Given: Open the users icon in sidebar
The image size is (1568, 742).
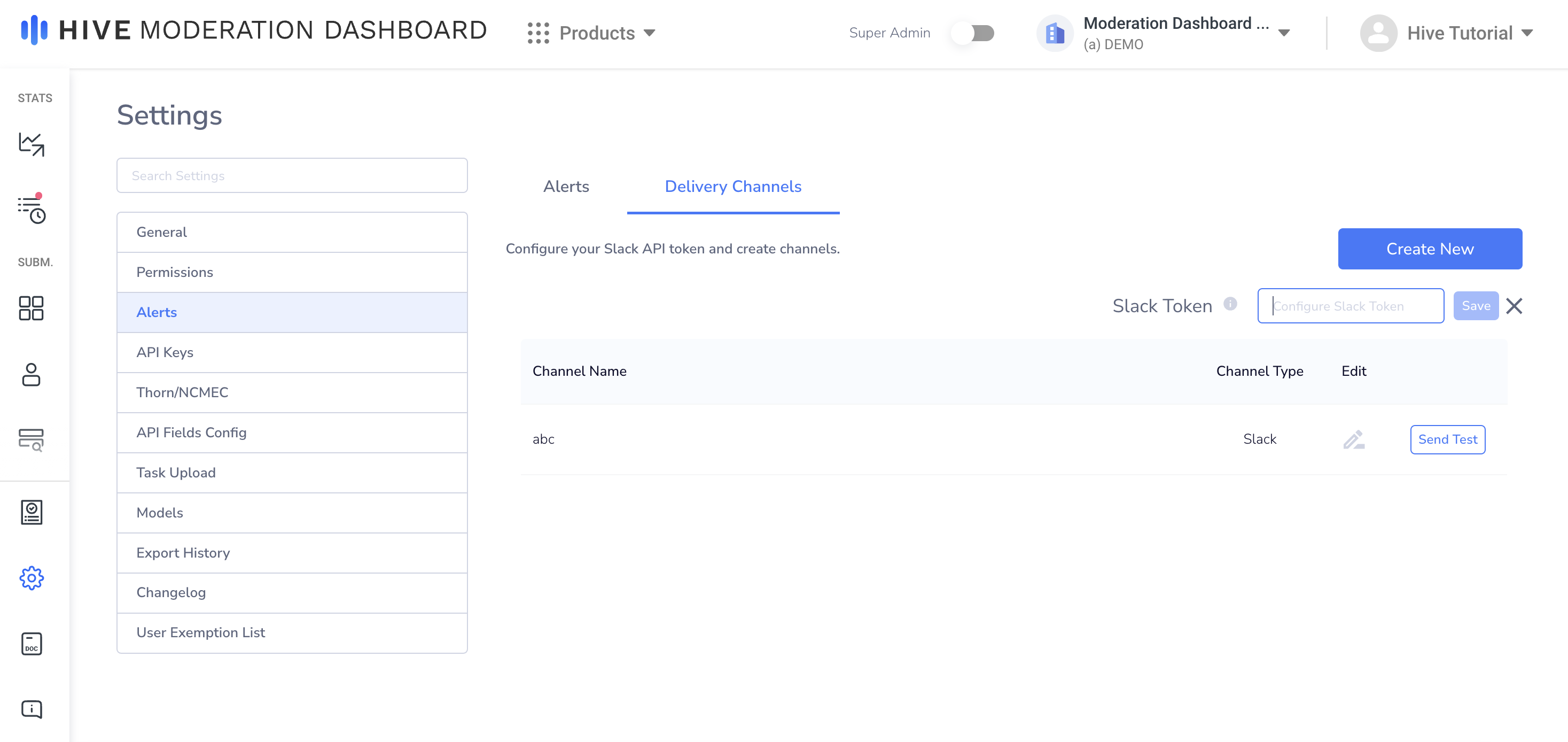Looking at the screenshot, I should (x=31, y=374).
